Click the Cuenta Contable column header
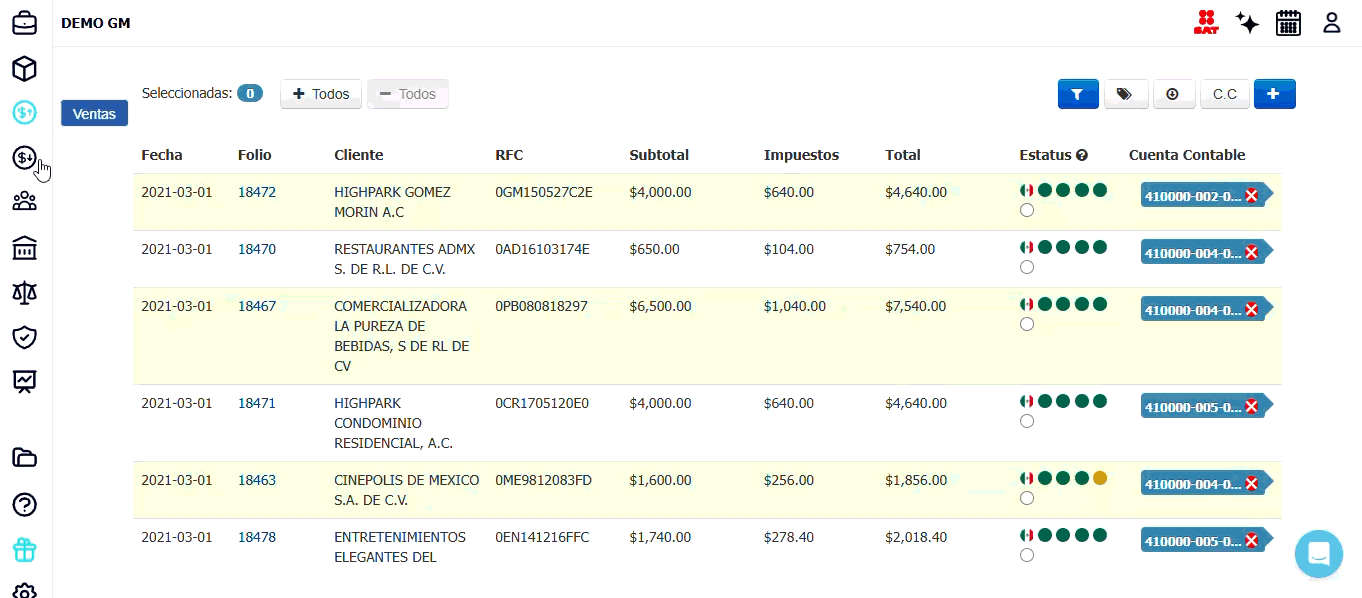This screenshot has width=1362, height=598. tap(1187, 155)
